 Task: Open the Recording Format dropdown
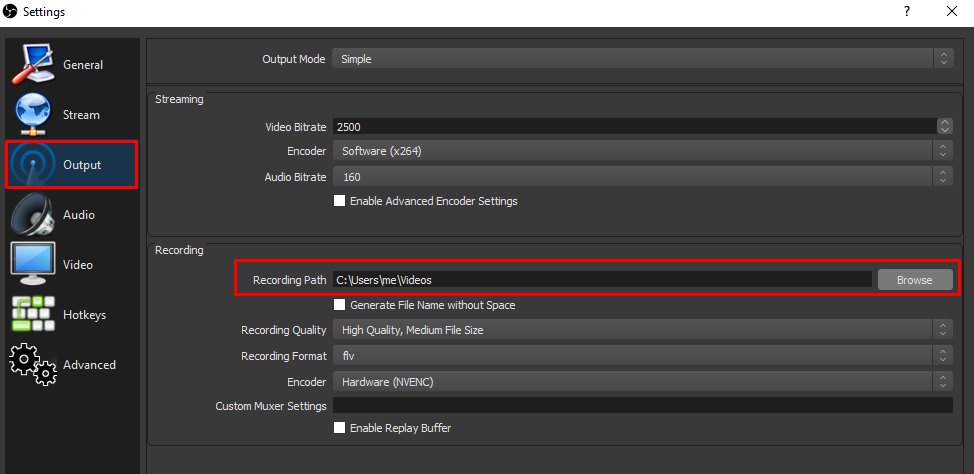pyautogui.click(x=642, y=356)
